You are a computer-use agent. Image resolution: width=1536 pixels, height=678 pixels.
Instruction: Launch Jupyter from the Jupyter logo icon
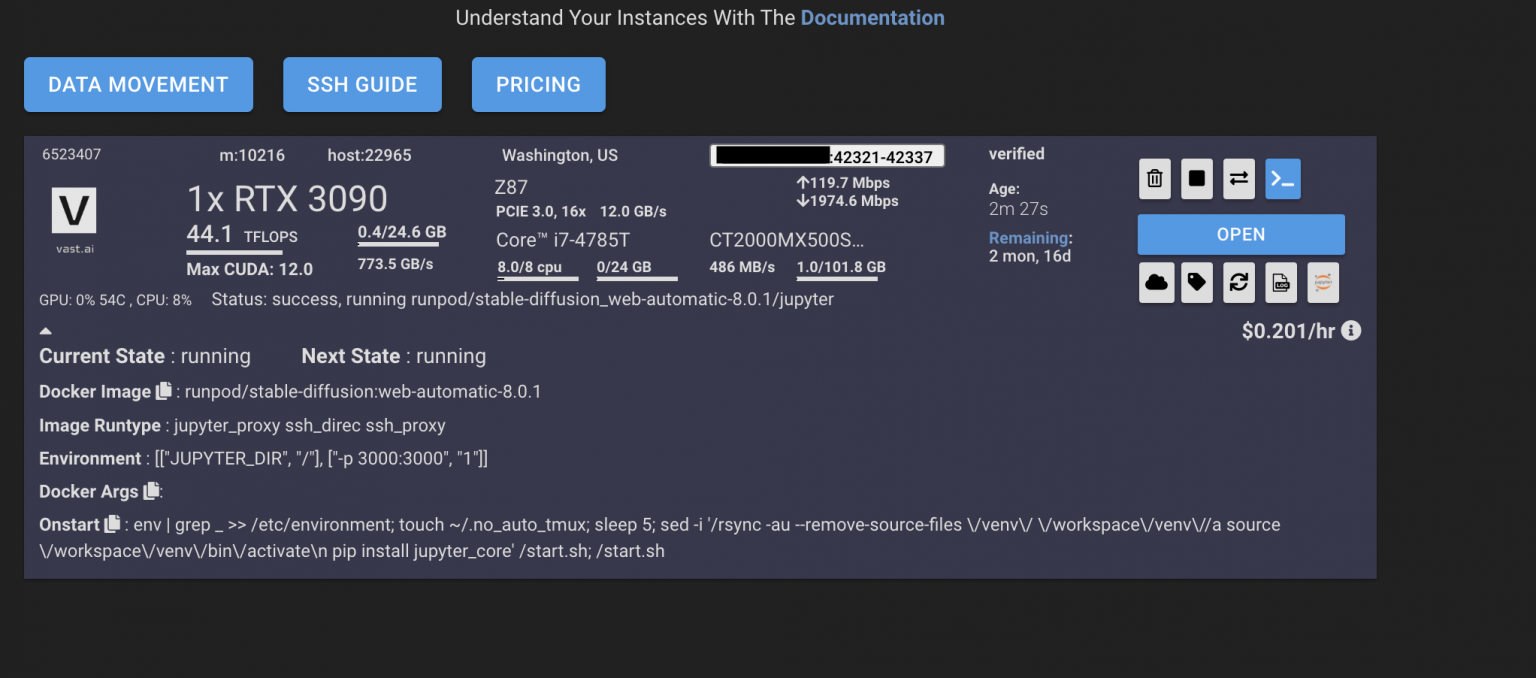coord(1323,282)
